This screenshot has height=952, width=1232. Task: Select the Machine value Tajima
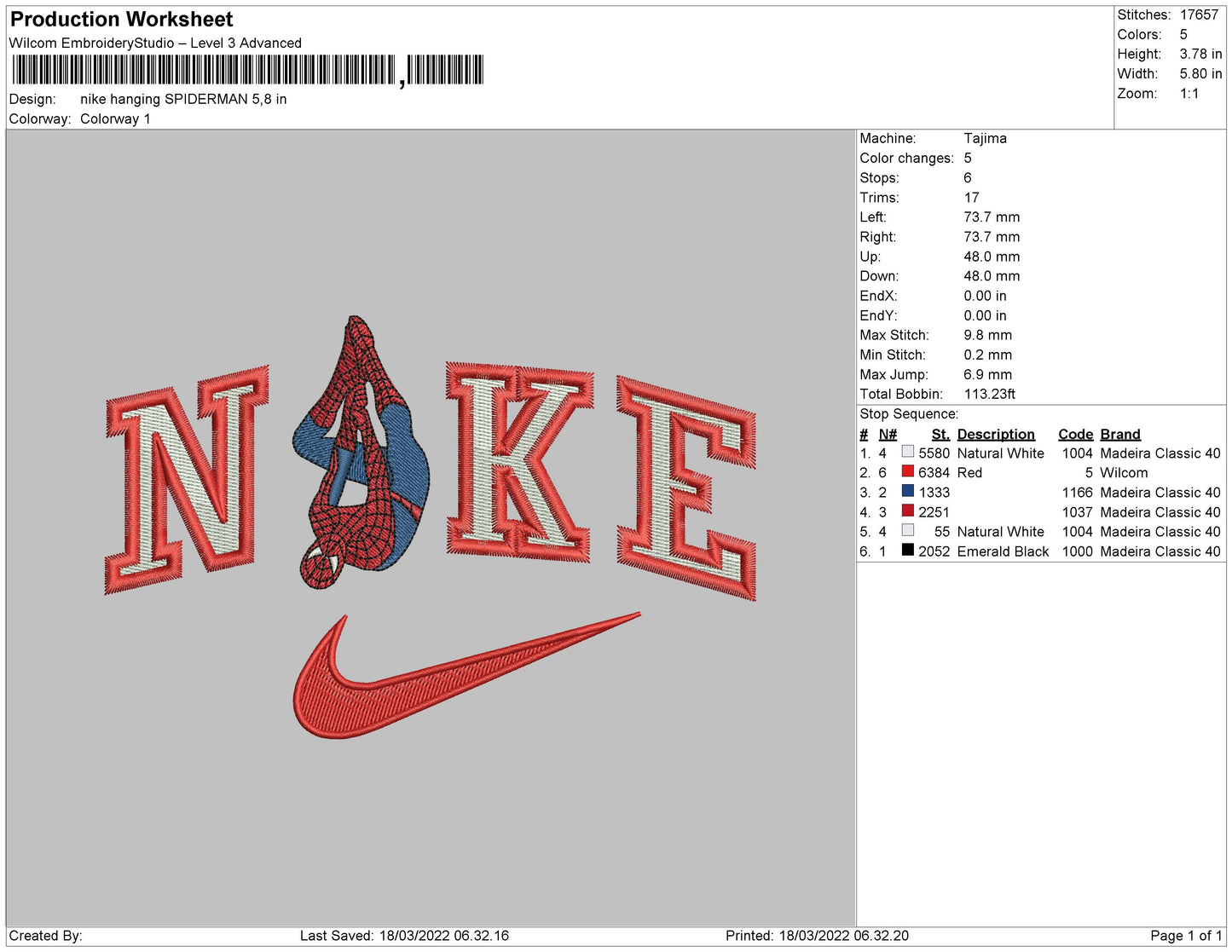pyautogui.click(x=985, y=138)
